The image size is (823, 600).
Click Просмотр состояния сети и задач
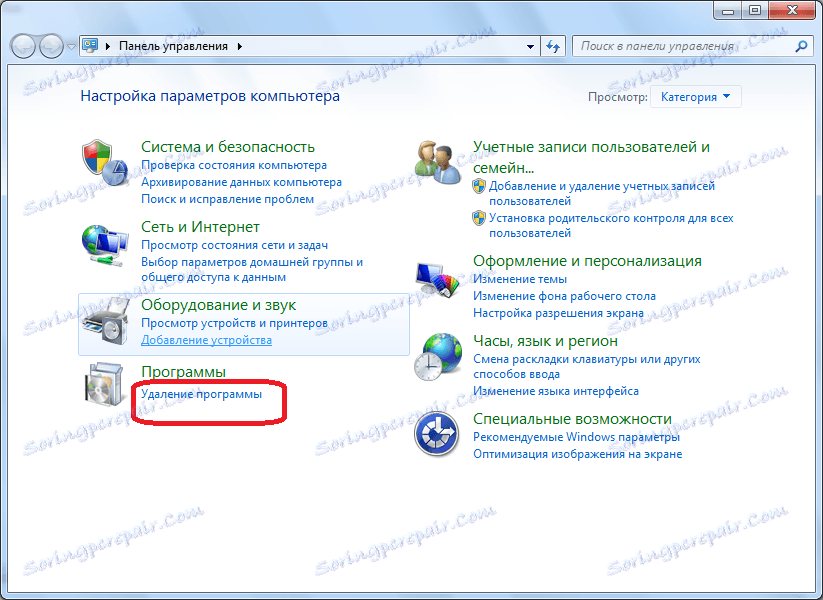point(234,245)
